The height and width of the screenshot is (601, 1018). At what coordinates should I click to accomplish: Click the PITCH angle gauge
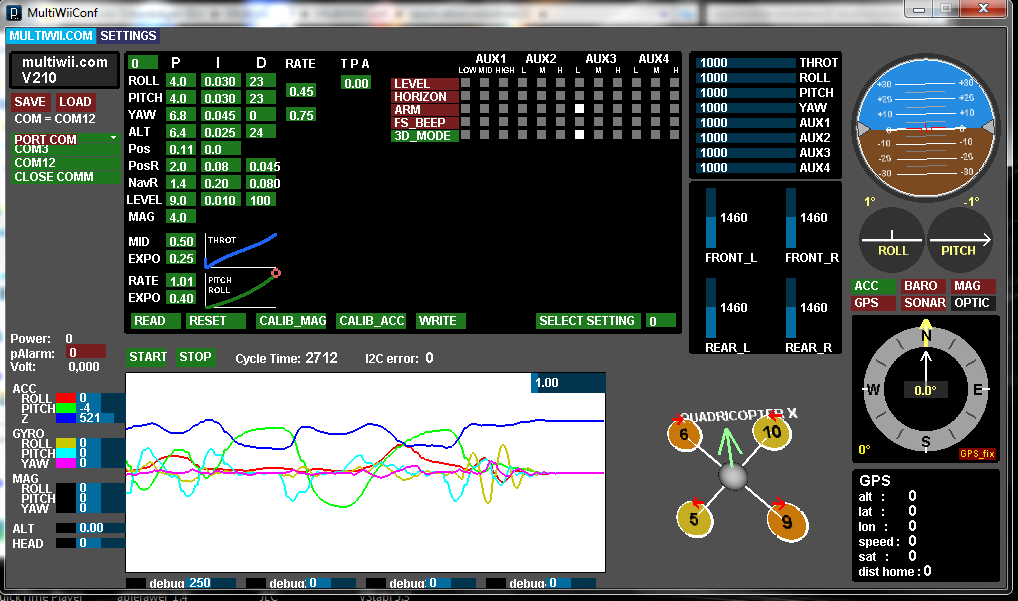tap(958, 240)
